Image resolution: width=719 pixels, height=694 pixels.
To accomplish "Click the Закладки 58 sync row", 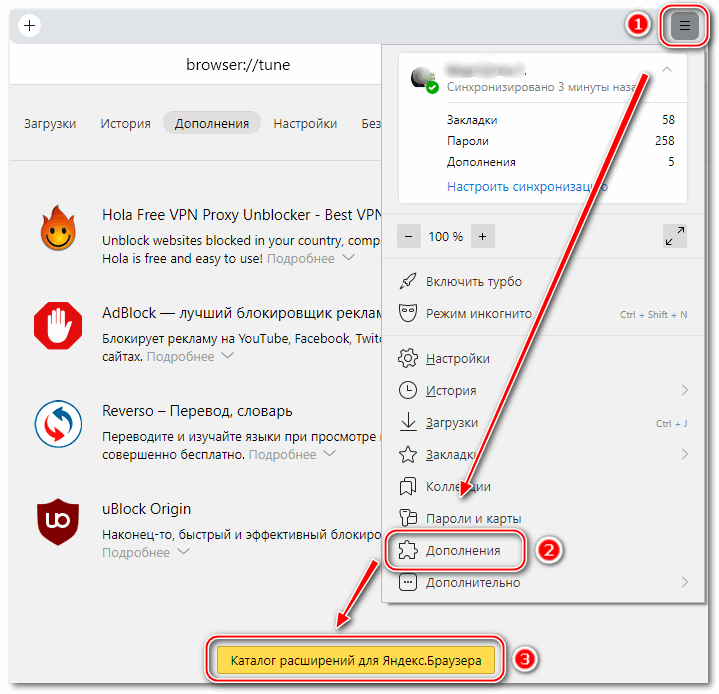I will pos(560,120).
